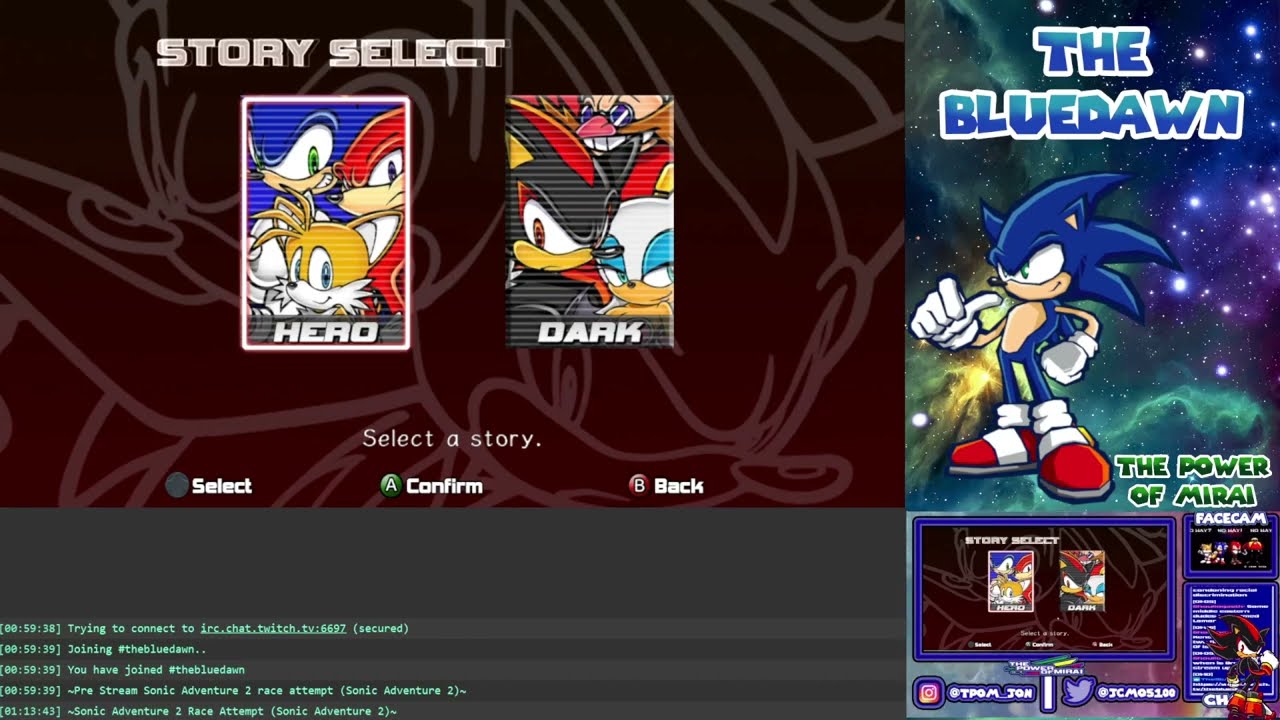The image size is (1280, 720).
Task: Click the gray Select stick icon
Action: click(x=177, y=485)
